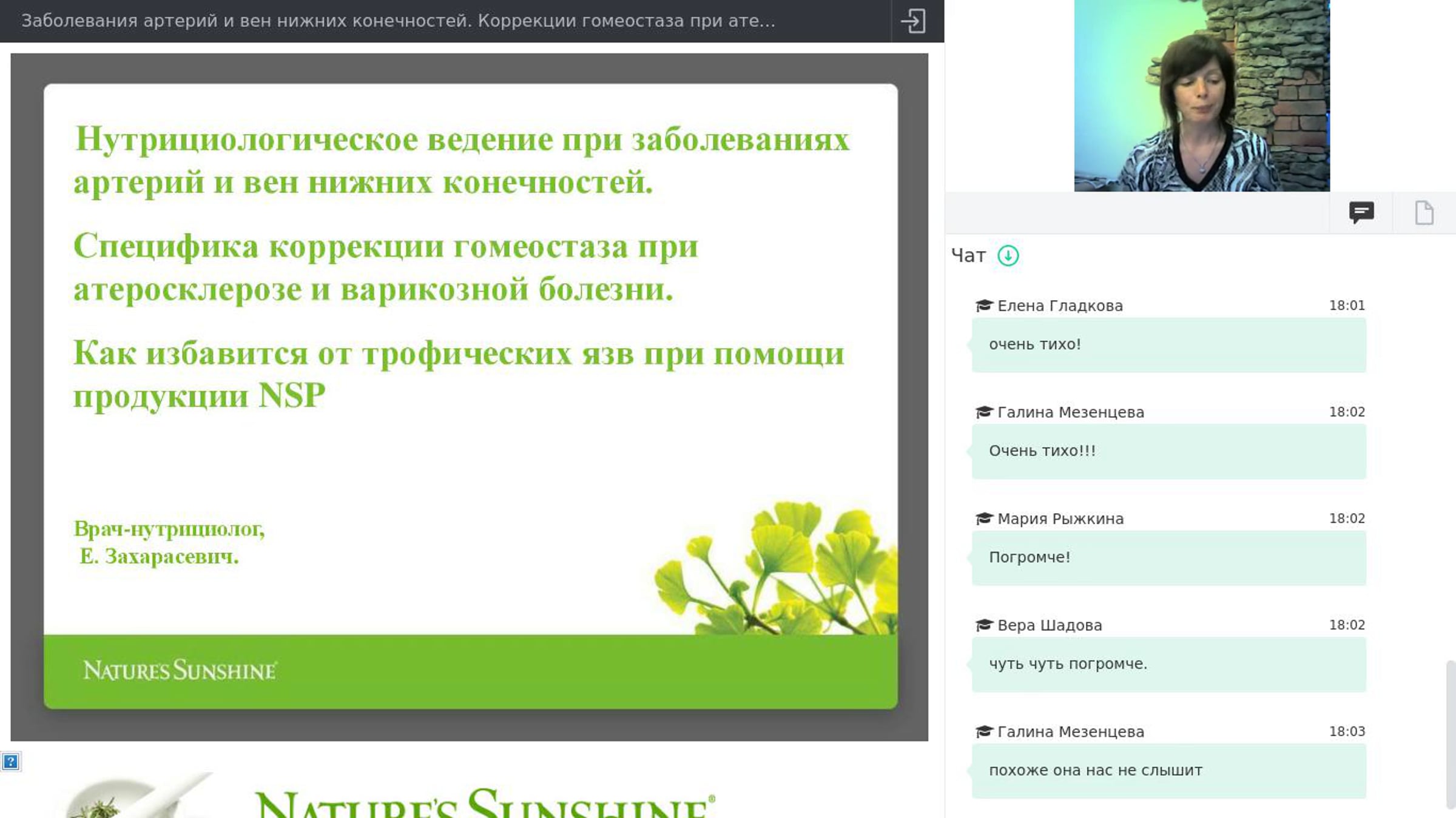
Task: Click the ginkgo leaves image on slide
Action: click(775, 567)
